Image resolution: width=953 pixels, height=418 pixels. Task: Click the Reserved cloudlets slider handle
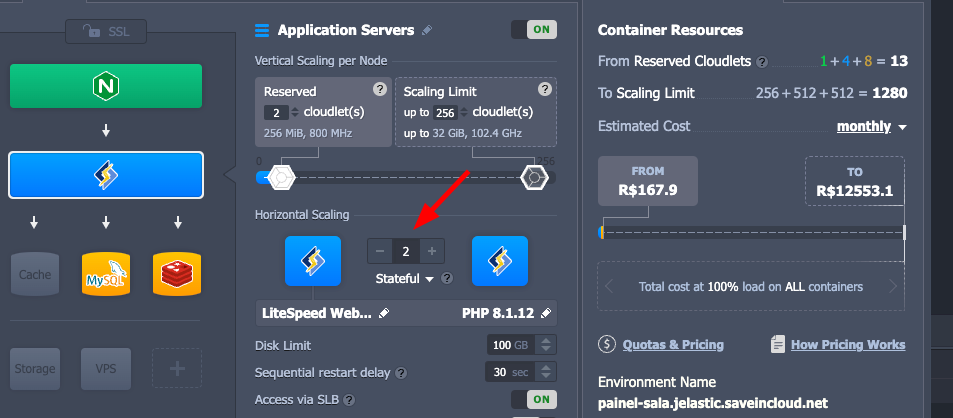pos(283,178)
